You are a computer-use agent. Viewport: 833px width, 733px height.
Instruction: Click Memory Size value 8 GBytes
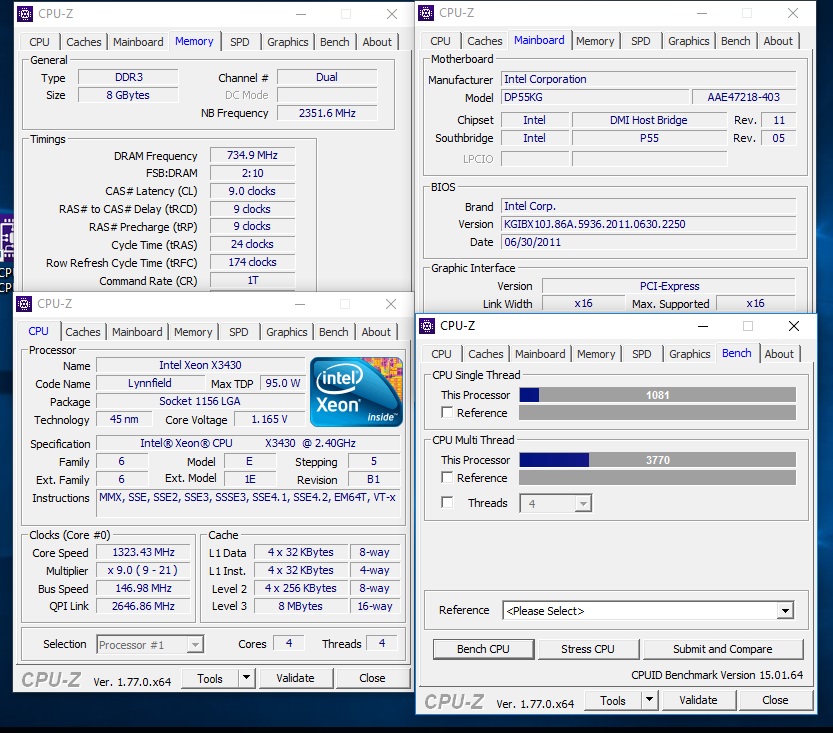point(129,95)
